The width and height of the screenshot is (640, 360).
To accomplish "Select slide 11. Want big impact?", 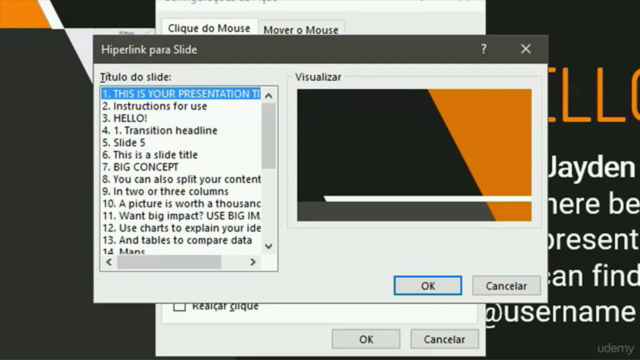I will (181, 216).
